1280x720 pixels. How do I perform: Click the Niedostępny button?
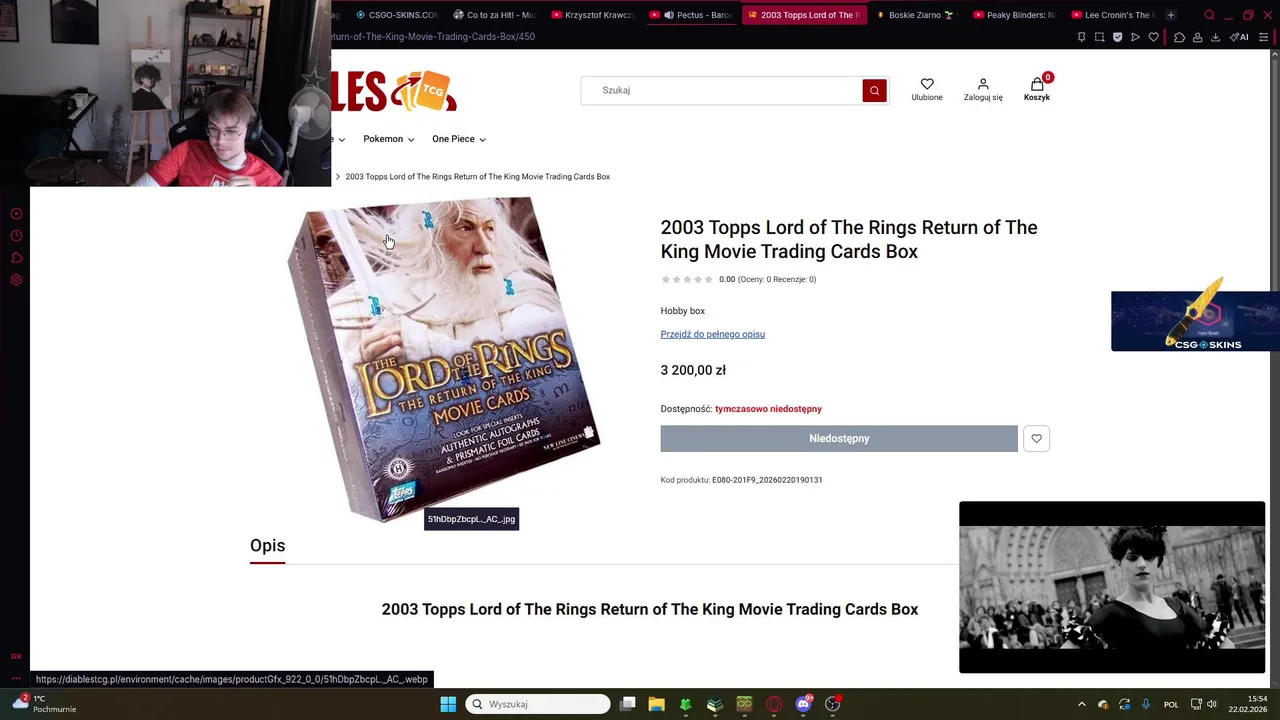(x=839, y=438)
